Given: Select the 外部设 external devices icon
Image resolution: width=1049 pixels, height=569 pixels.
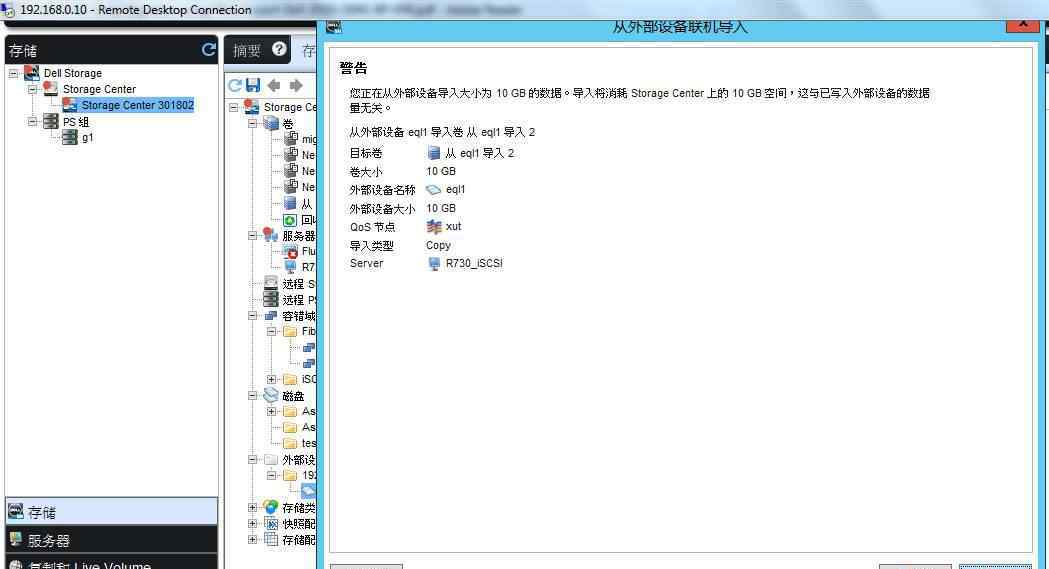Looking at the screenshot, I should coord(271,459).
